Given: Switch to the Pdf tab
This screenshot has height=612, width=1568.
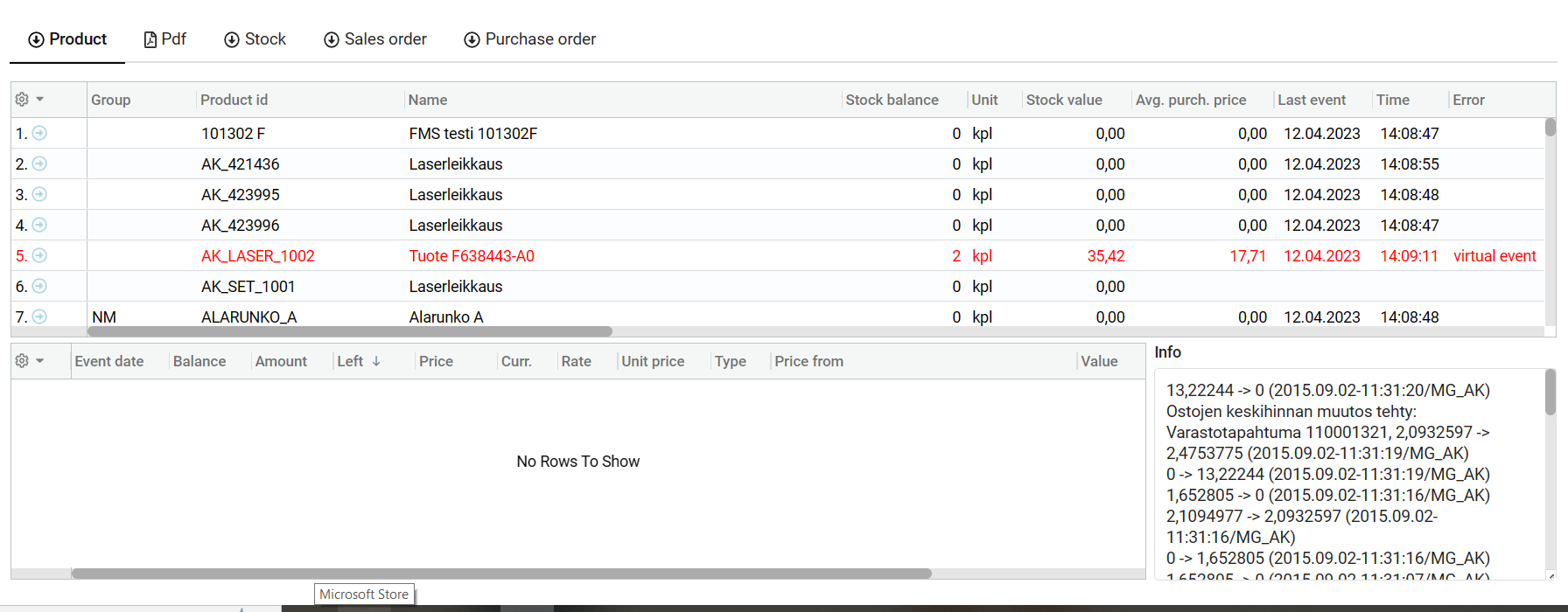Looking at the screenshot, I should 165,39.
